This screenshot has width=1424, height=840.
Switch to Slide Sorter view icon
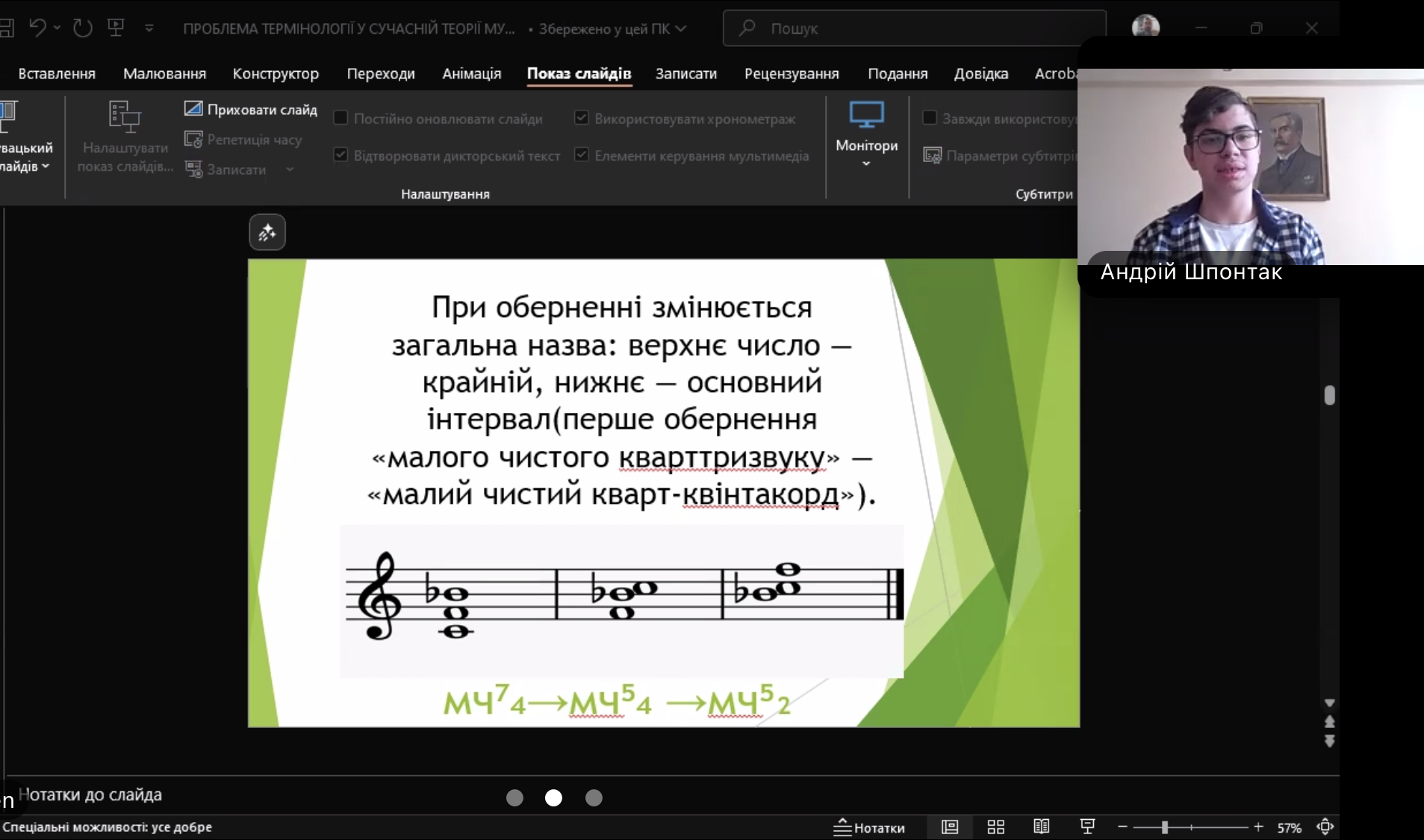pyautogui.click(x=995, y=827)
